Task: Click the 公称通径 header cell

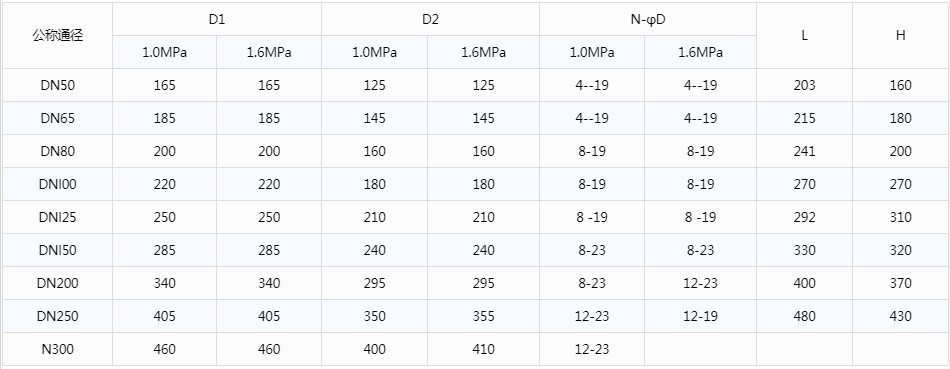Action: pos(58,36)
